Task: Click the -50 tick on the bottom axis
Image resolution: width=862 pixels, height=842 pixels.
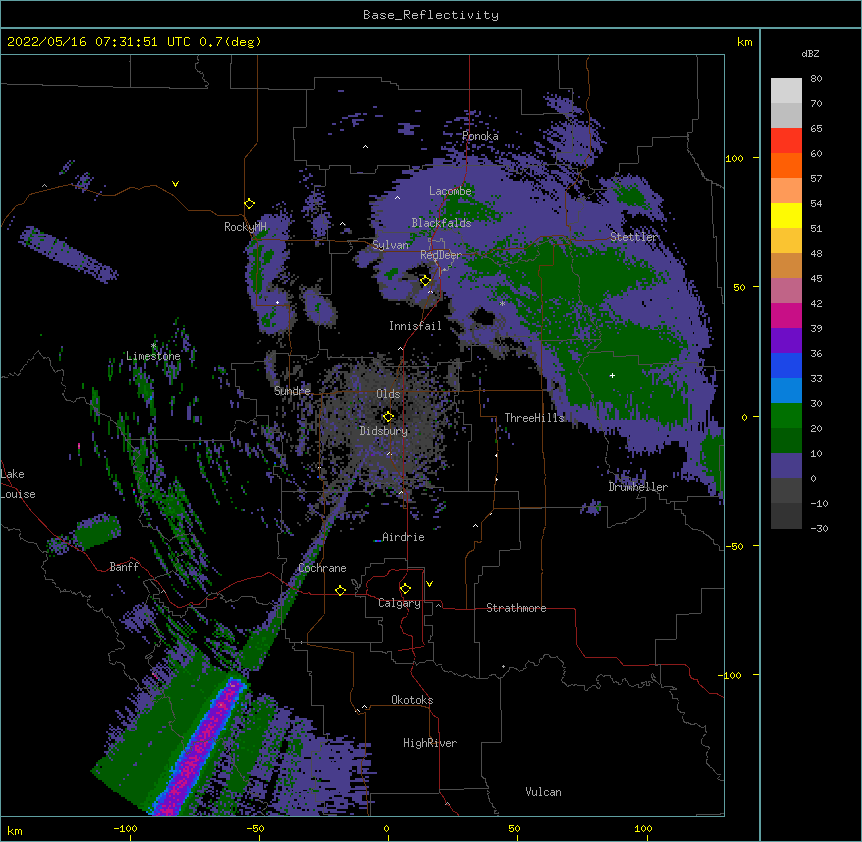Action: point(255,828)
